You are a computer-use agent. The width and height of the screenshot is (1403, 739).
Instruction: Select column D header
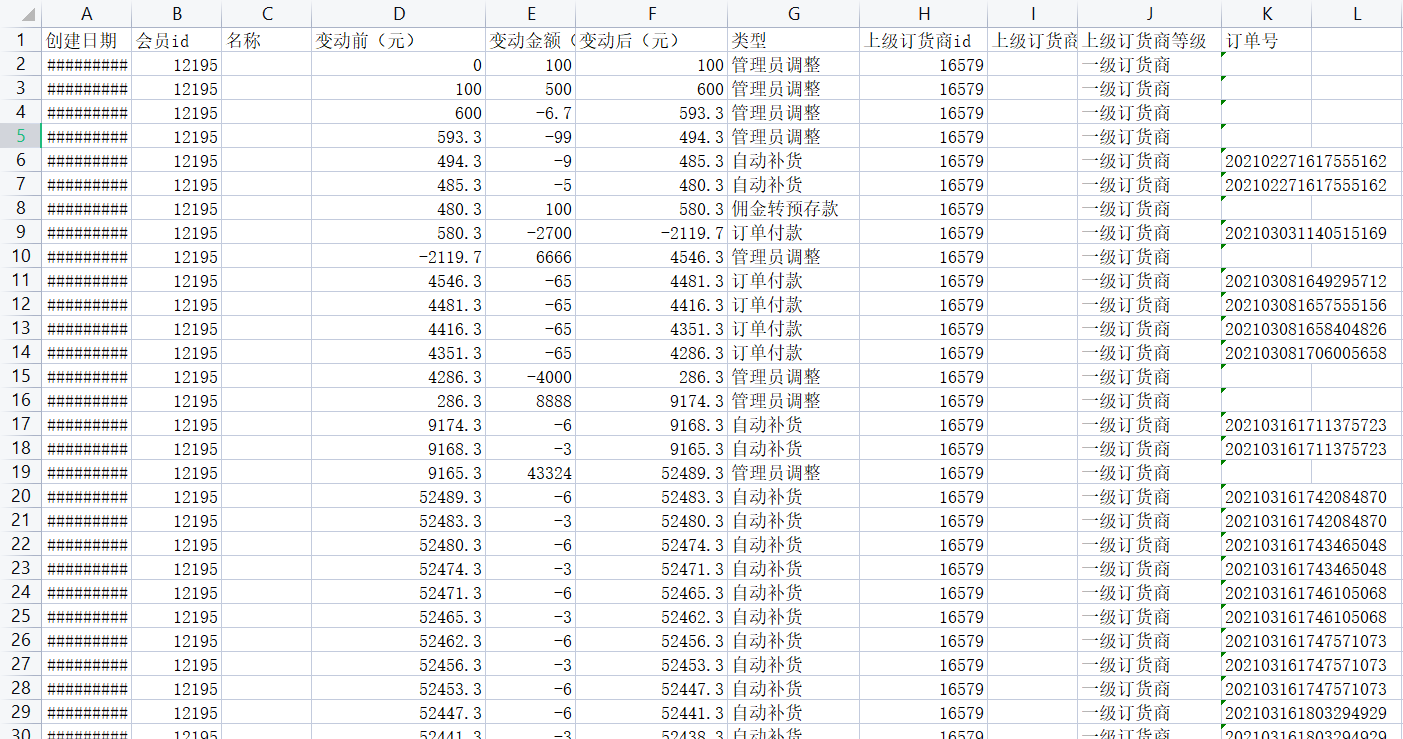point(398,14)
